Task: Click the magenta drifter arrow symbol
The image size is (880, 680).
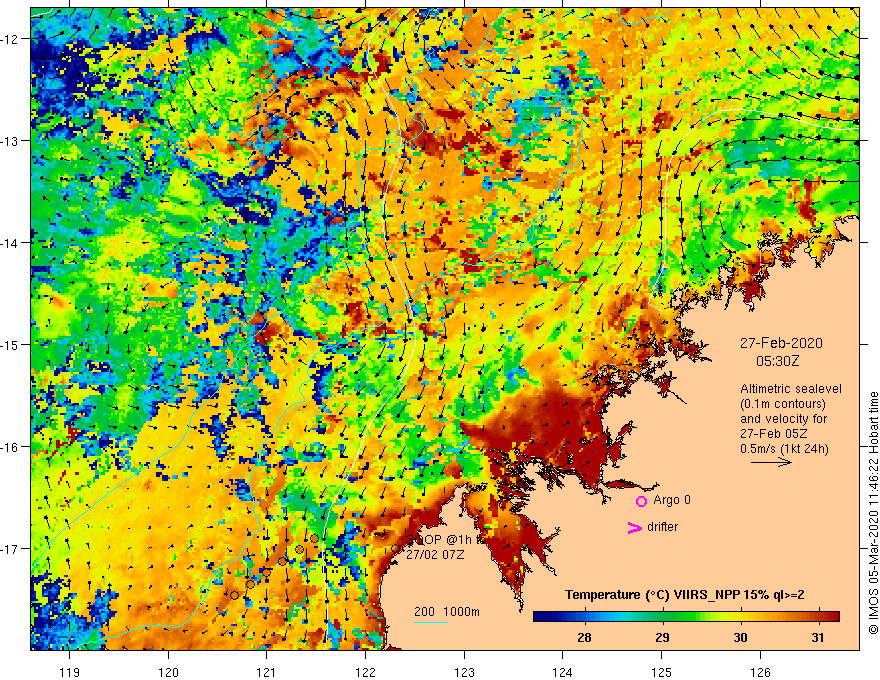Action: 634,527
